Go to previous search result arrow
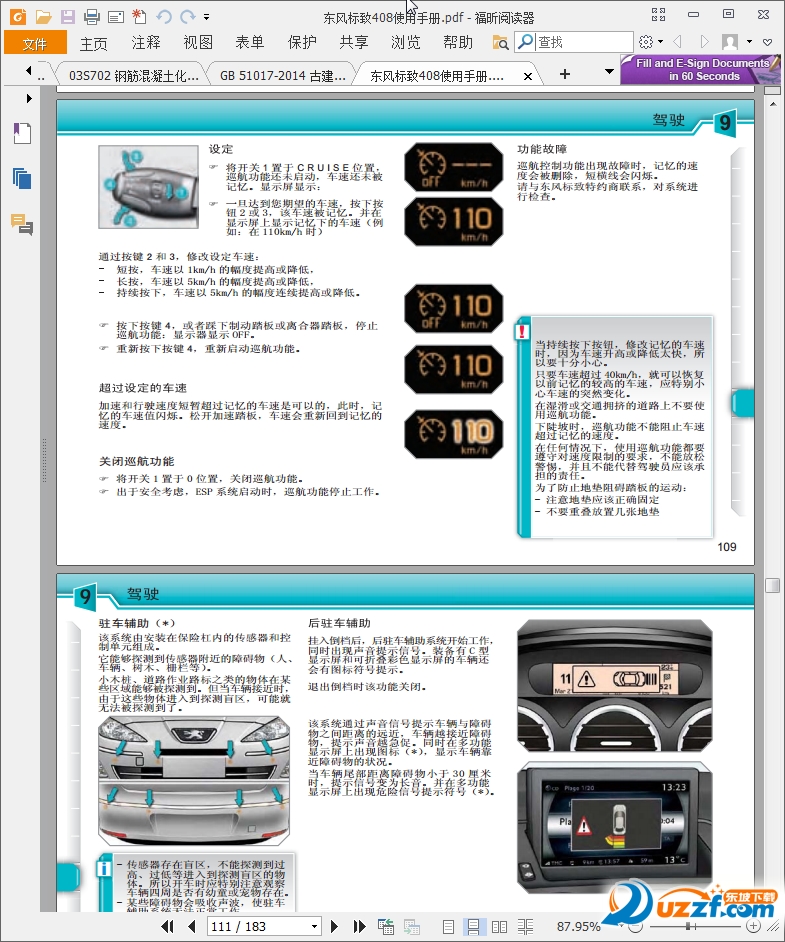785x942 pixels. (678, 42)
